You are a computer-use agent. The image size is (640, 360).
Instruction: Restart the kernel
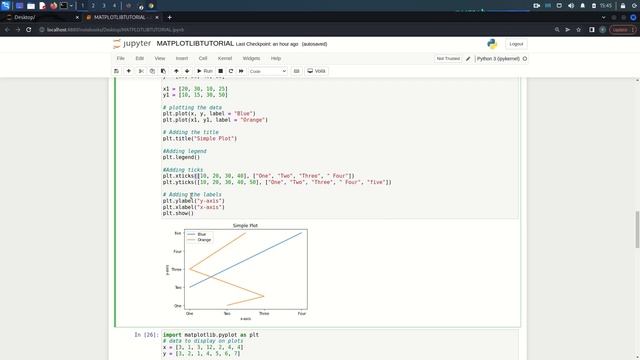point(231,71)
